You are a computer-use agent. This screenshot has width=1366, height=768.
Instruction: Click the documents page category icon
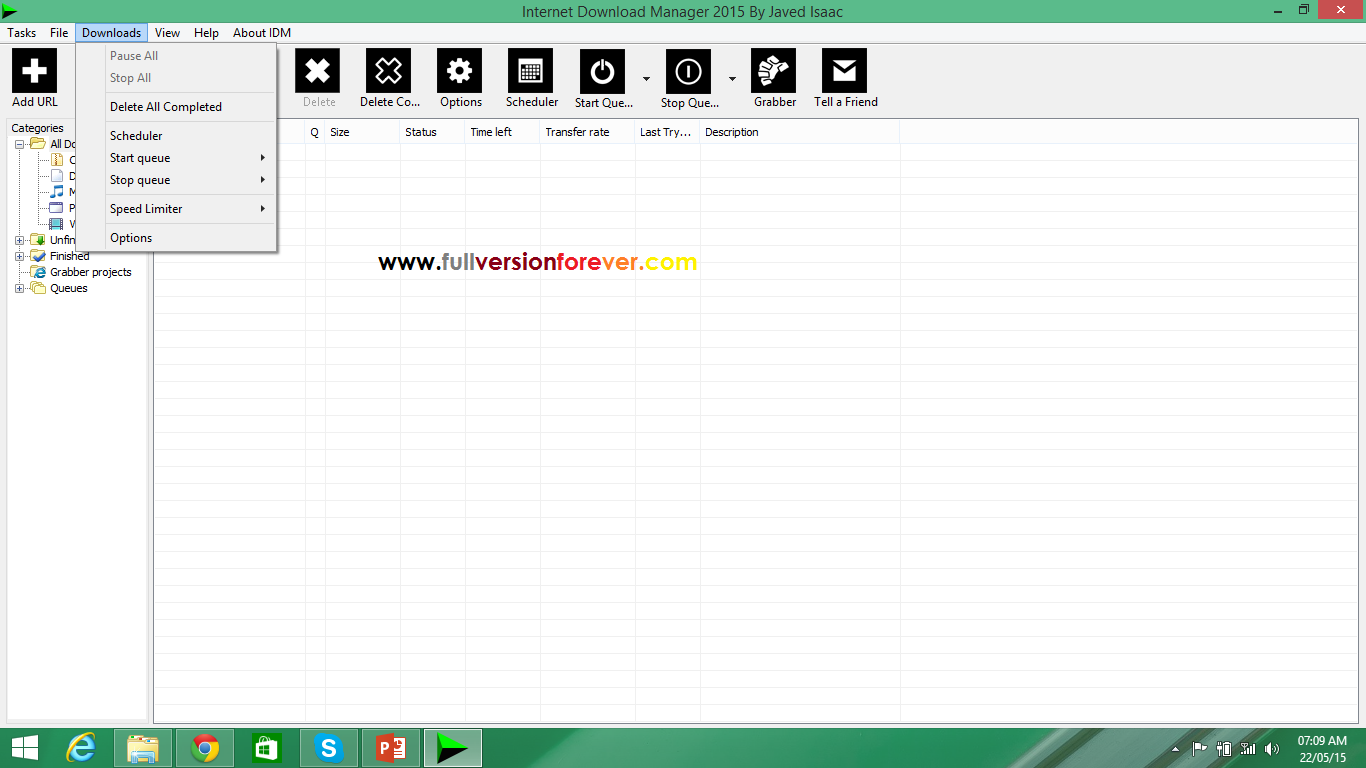click(57, 176)
